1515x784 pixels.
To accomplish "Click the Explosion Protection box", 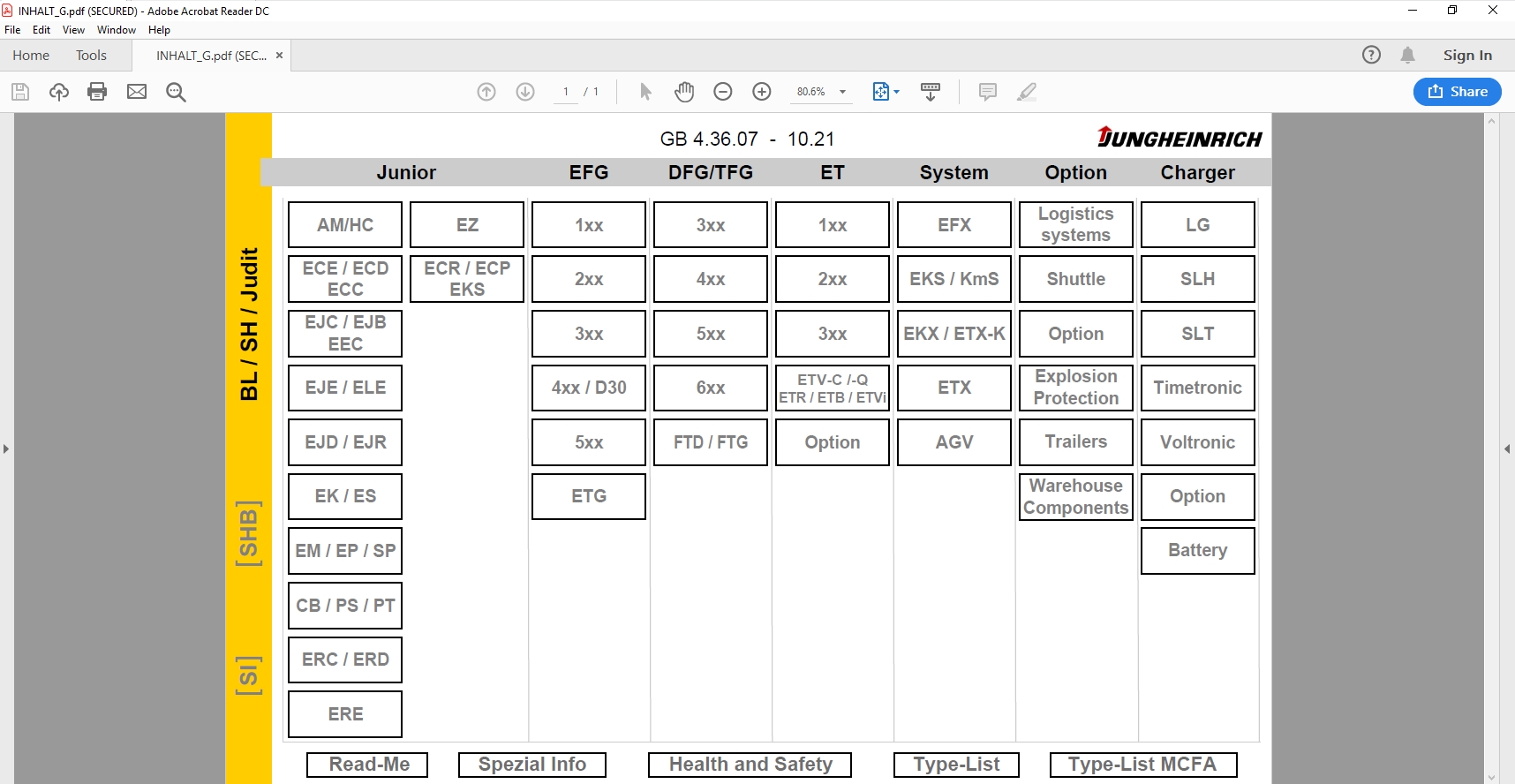I will (1076, 388).
